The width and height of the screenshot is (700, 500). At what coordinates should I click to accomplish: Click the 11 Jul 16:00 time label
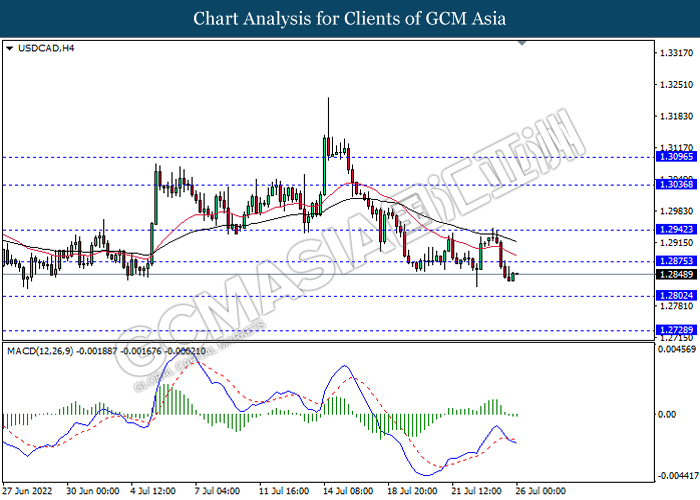point(284,491)
